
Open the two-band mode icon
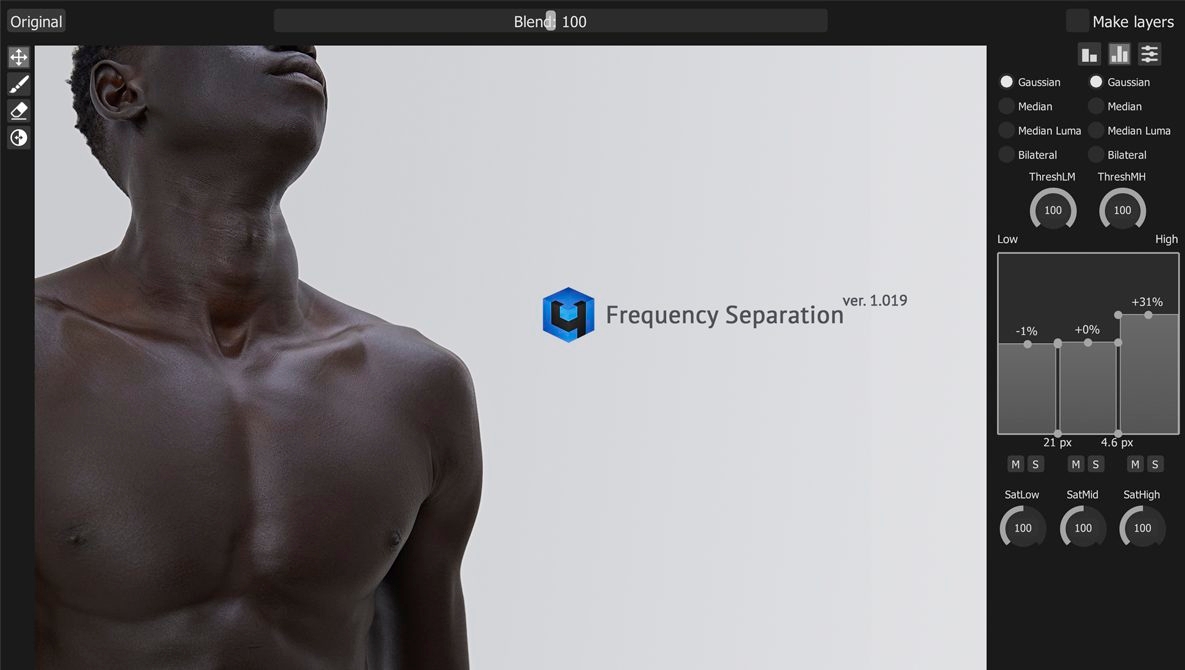[x=1089, y=53]
